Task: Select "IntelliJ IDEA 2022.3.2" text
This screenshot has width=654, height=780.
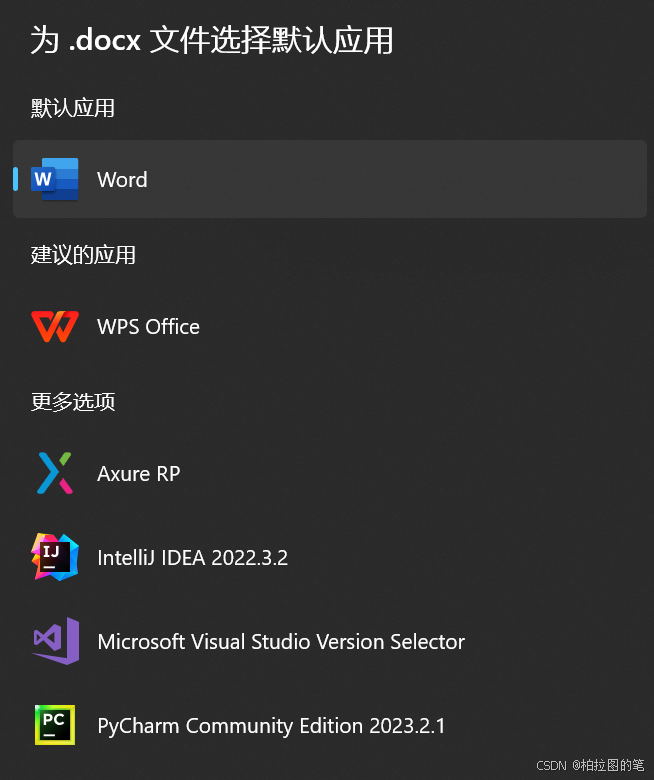Action: click(x=192, y=558)
